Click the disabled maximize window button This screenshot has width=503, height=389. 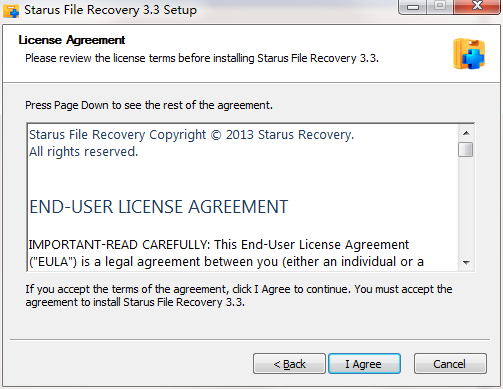pos(440,7)
